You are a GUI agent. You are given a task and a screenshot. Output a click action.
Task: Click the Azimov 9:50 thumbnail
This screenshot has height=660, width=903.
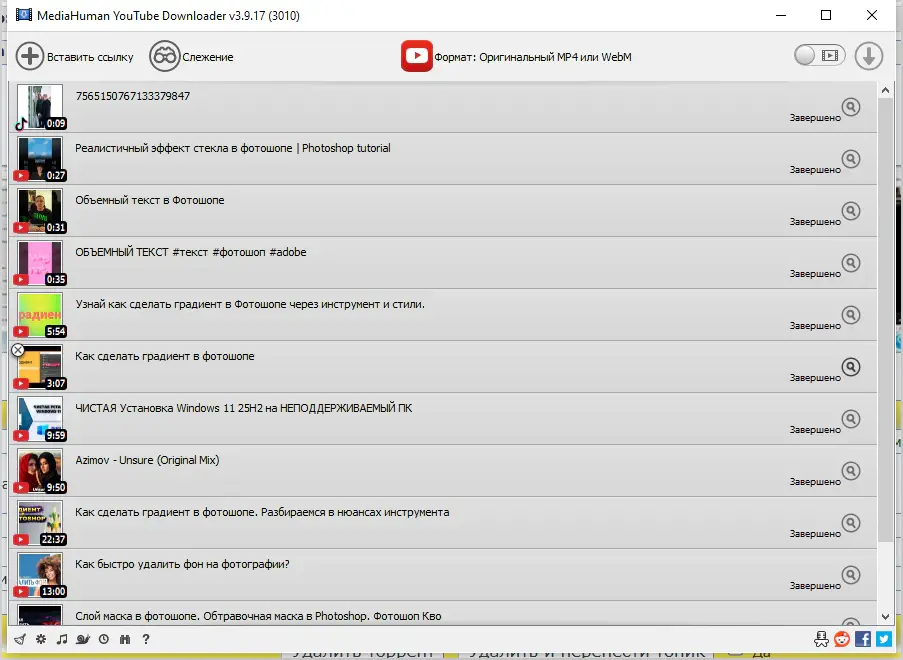click(x=40, y=471)
